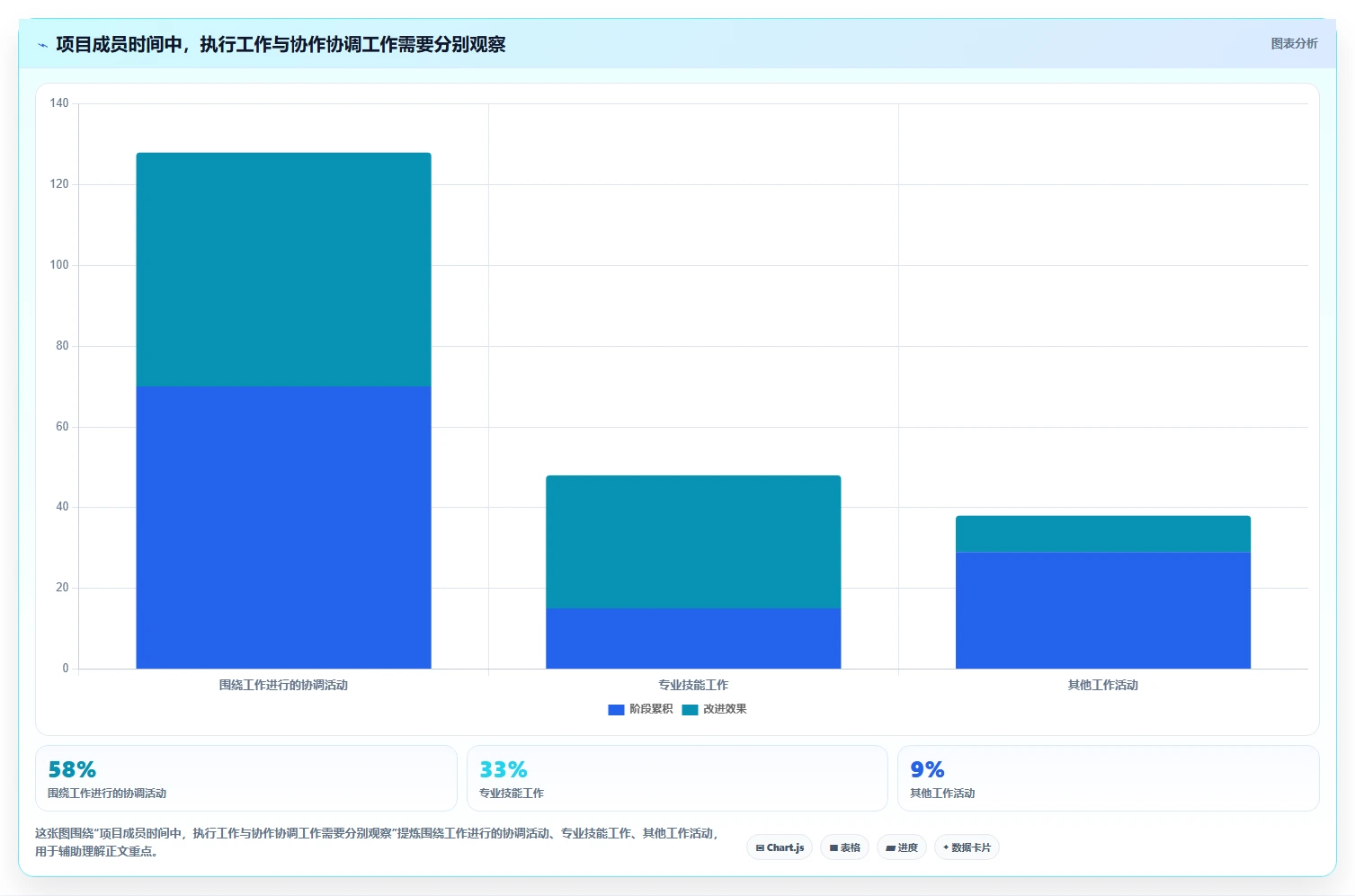Screen dimensions: 1355x896
Task: Click the 围绕工作进行的协调活动 axis label
Action: (x=283, y=685)
